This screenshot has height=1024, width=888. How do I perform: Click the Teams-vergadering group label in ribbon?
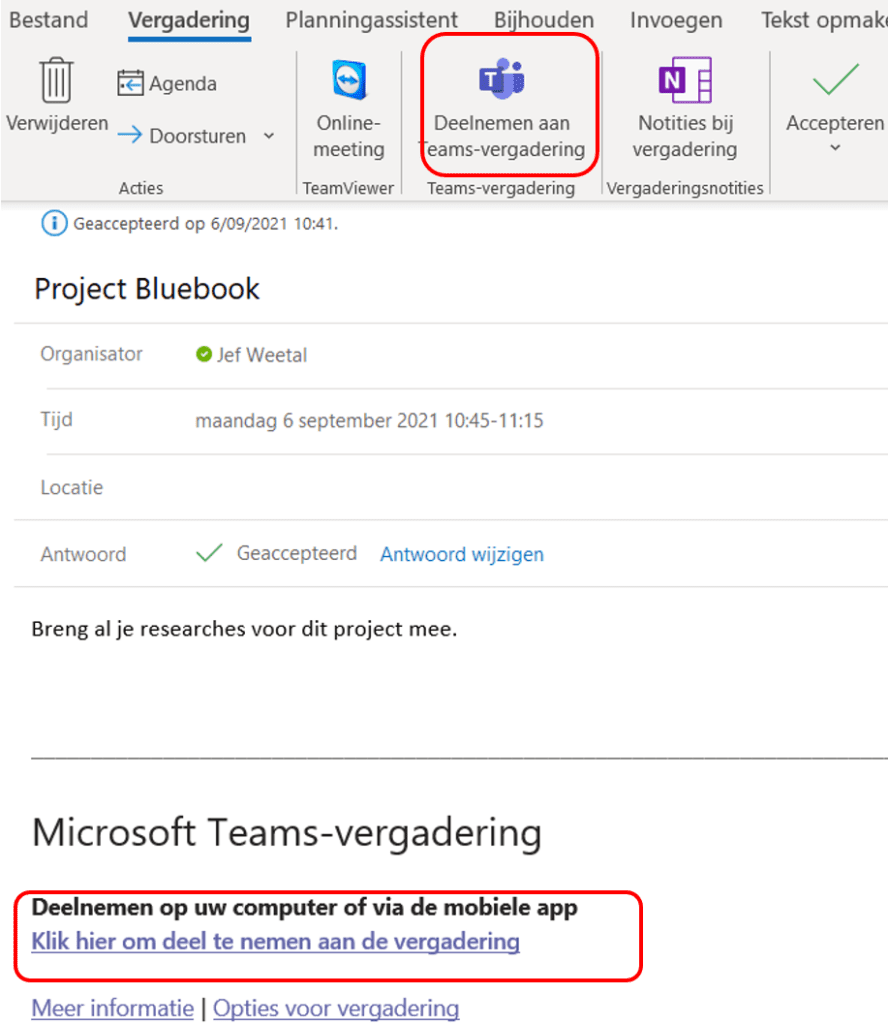point(501,188)
